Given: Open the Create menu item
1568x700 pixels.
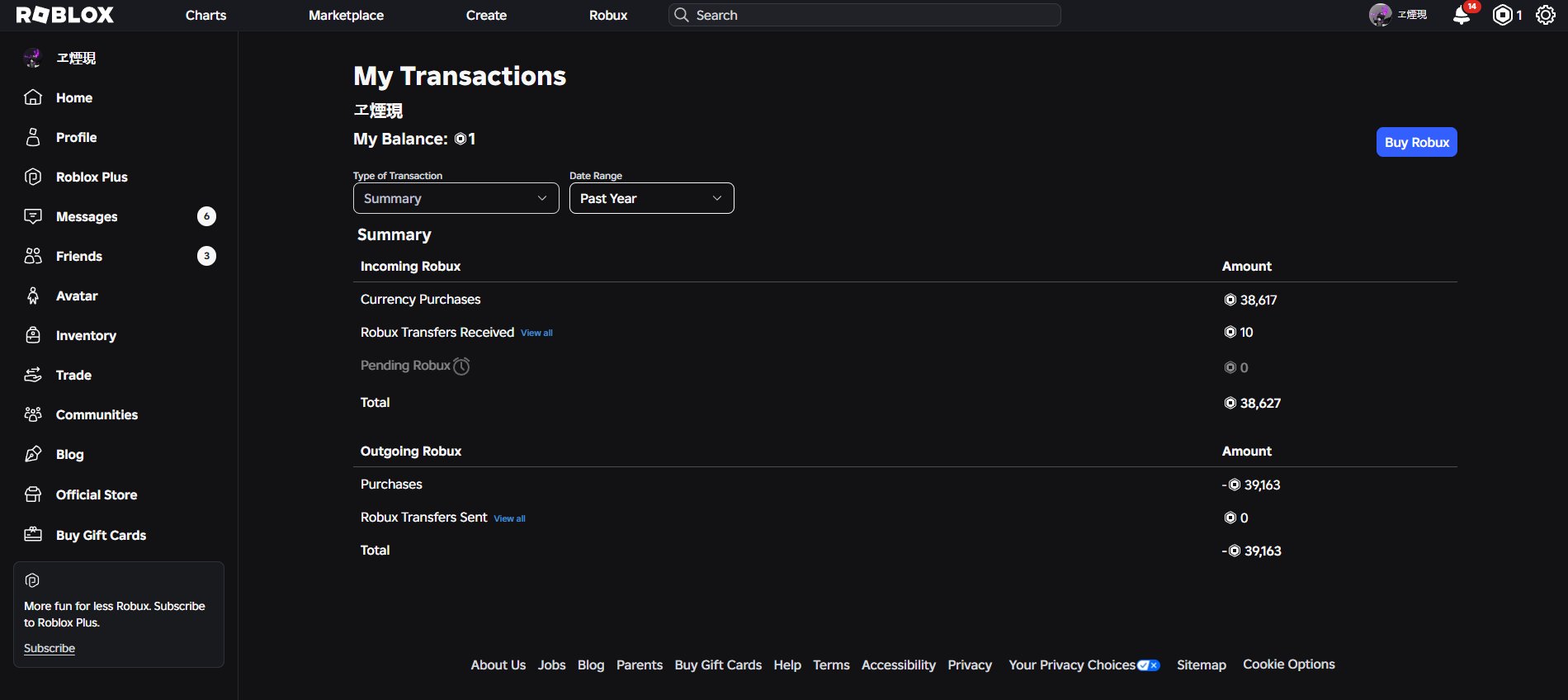Looking at the screenshot, I should coord(486,15).
